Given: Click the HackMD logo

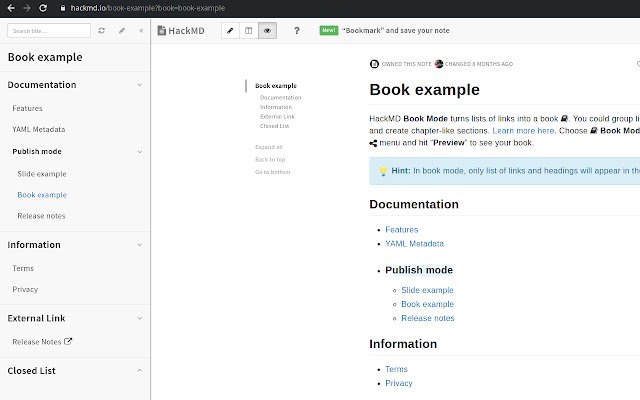Looking at the screenshot, I should point(181,31).
